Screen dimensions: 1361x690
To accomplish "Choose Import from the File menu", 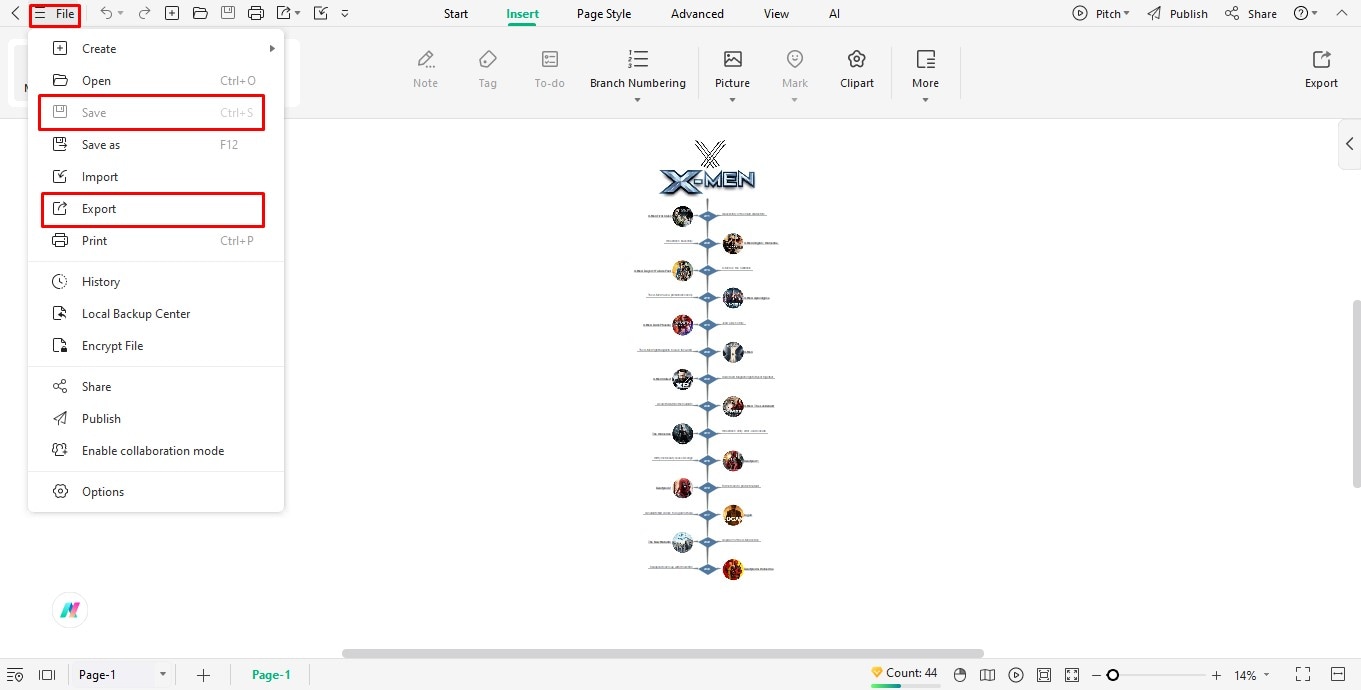I will (156, 176).
